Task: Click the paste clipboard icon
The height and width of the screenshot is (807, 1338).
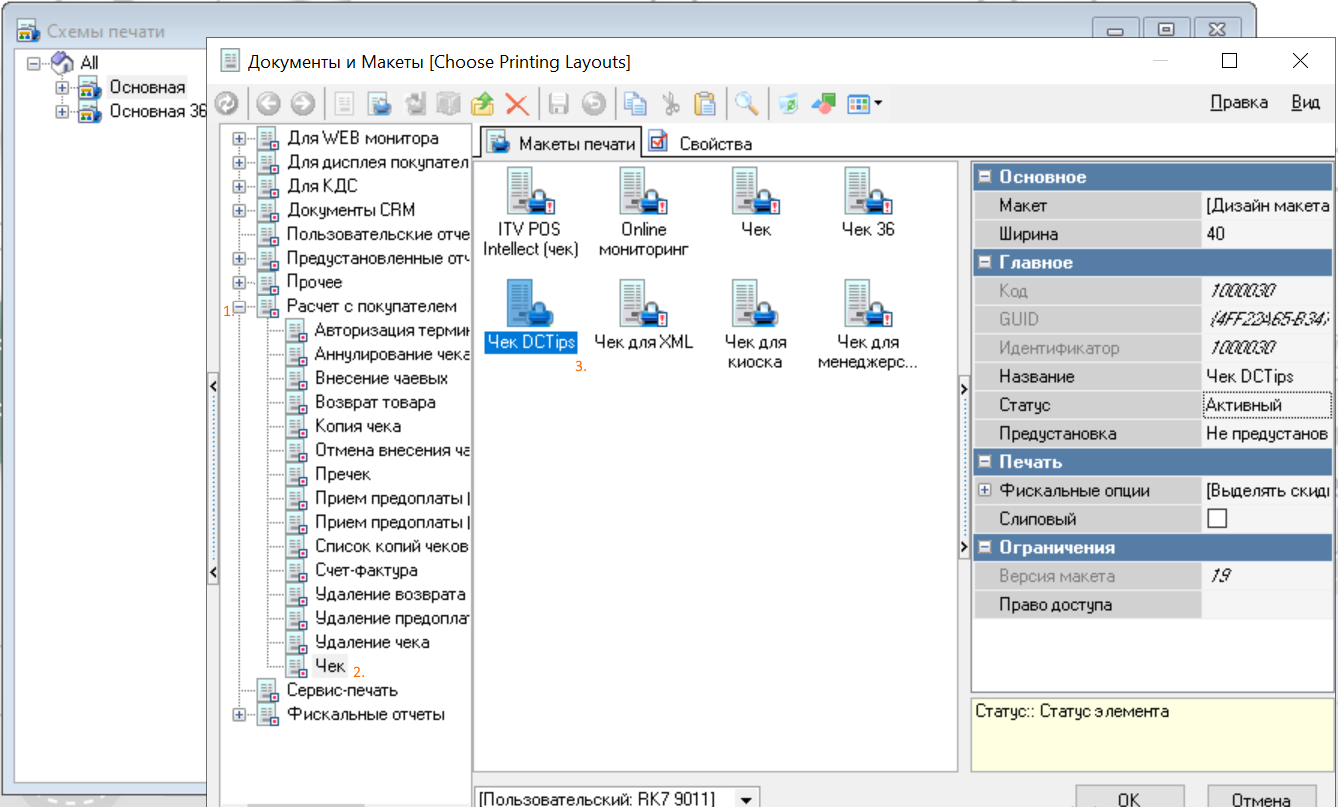Action: point(705,103)
